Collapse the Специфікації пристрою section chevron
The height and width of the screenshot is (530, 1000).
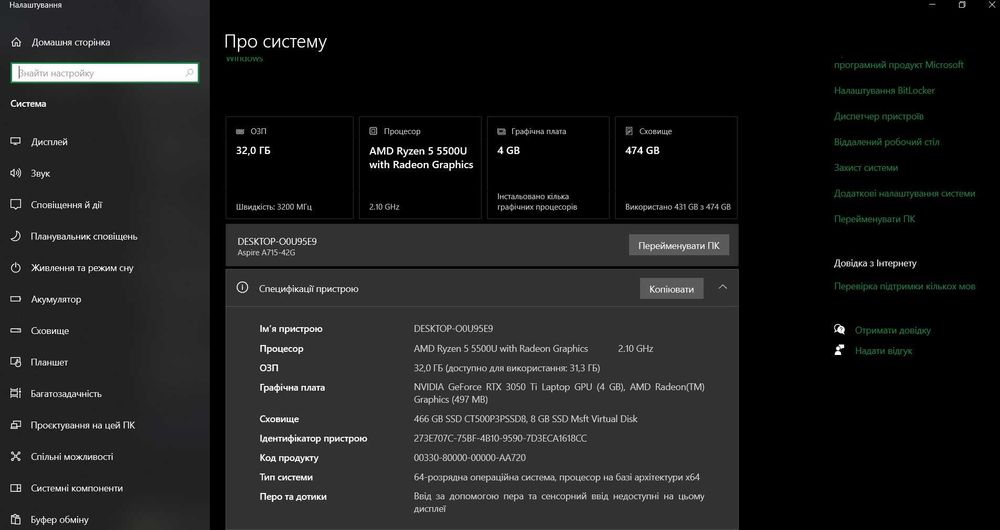click(723, 288)
